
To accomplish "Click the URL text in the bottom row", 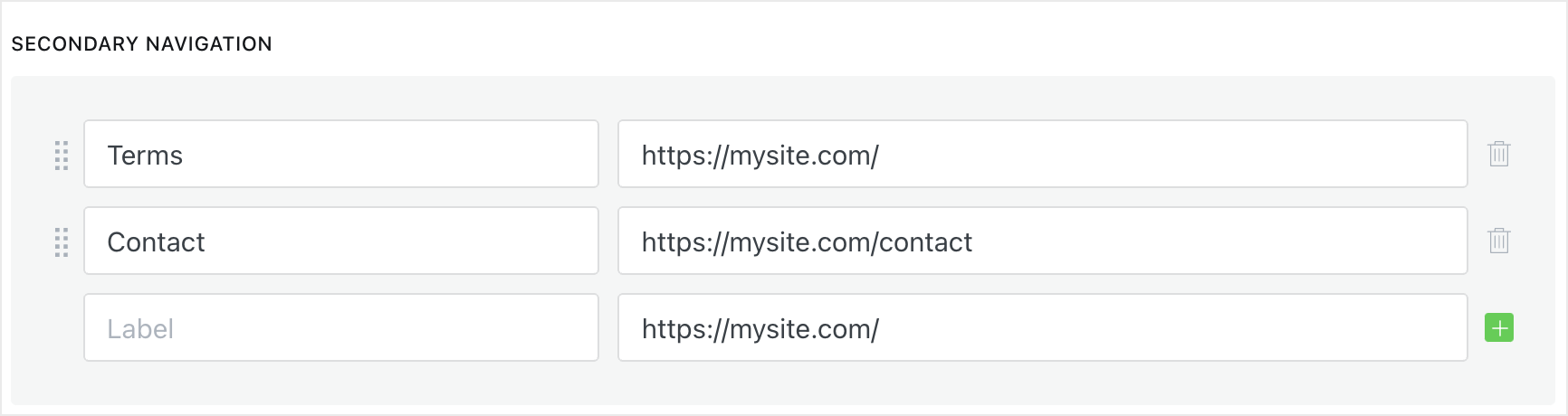I will [x=760, y=329].
